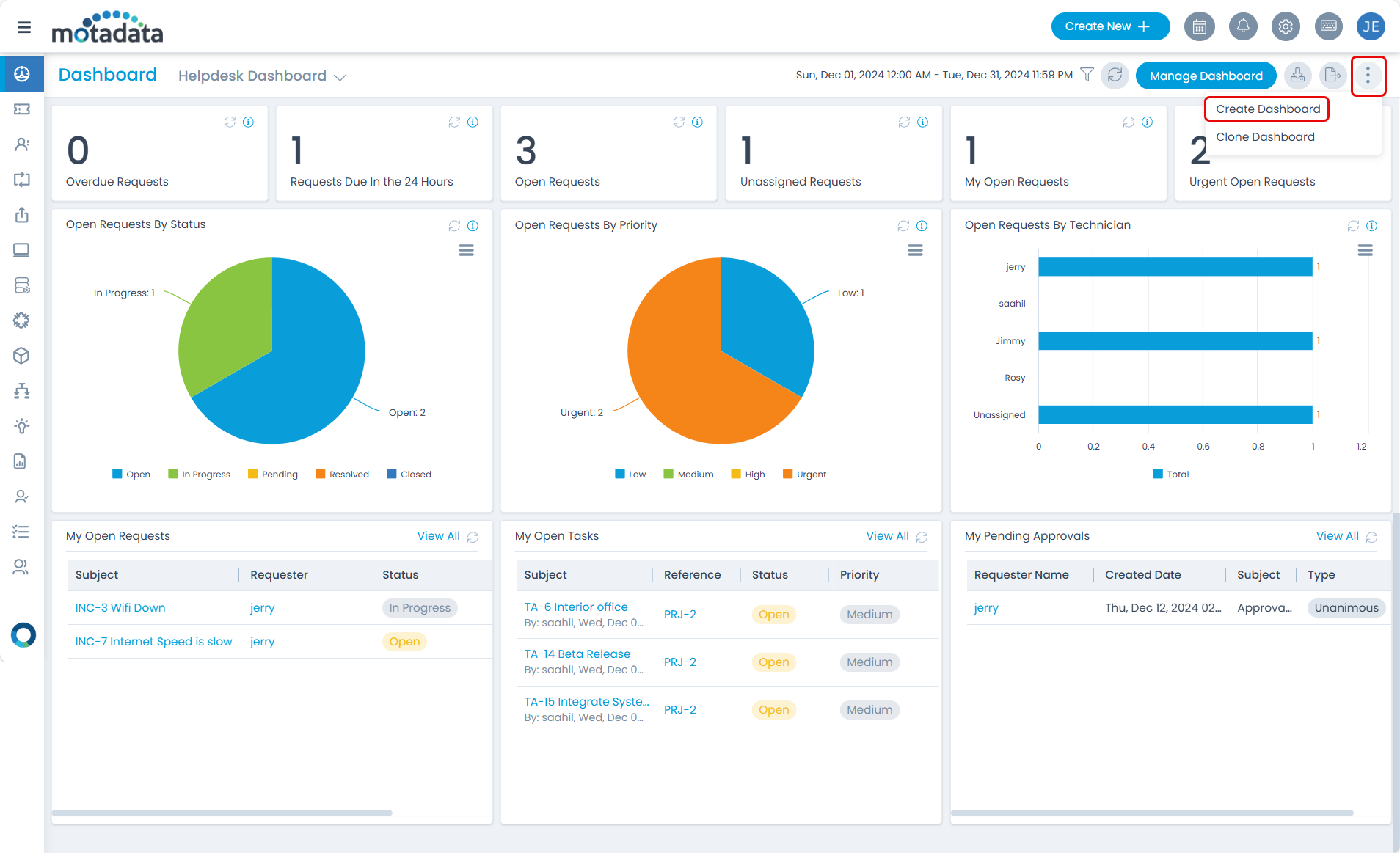The width and height of the screenshot is (1400, 853).
Task: Open the settings gear icon
Action: [x=1286, y=27]
